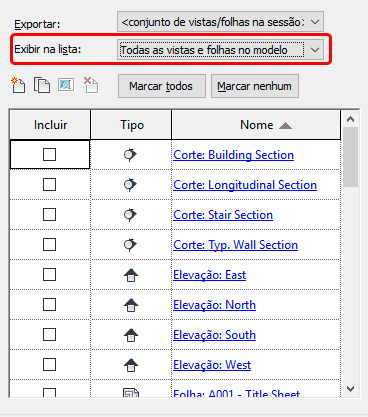The height and width of the screenshot is (417, 368).
Task: Click the vertical scrollbar thumb
Action: point(350,157)
